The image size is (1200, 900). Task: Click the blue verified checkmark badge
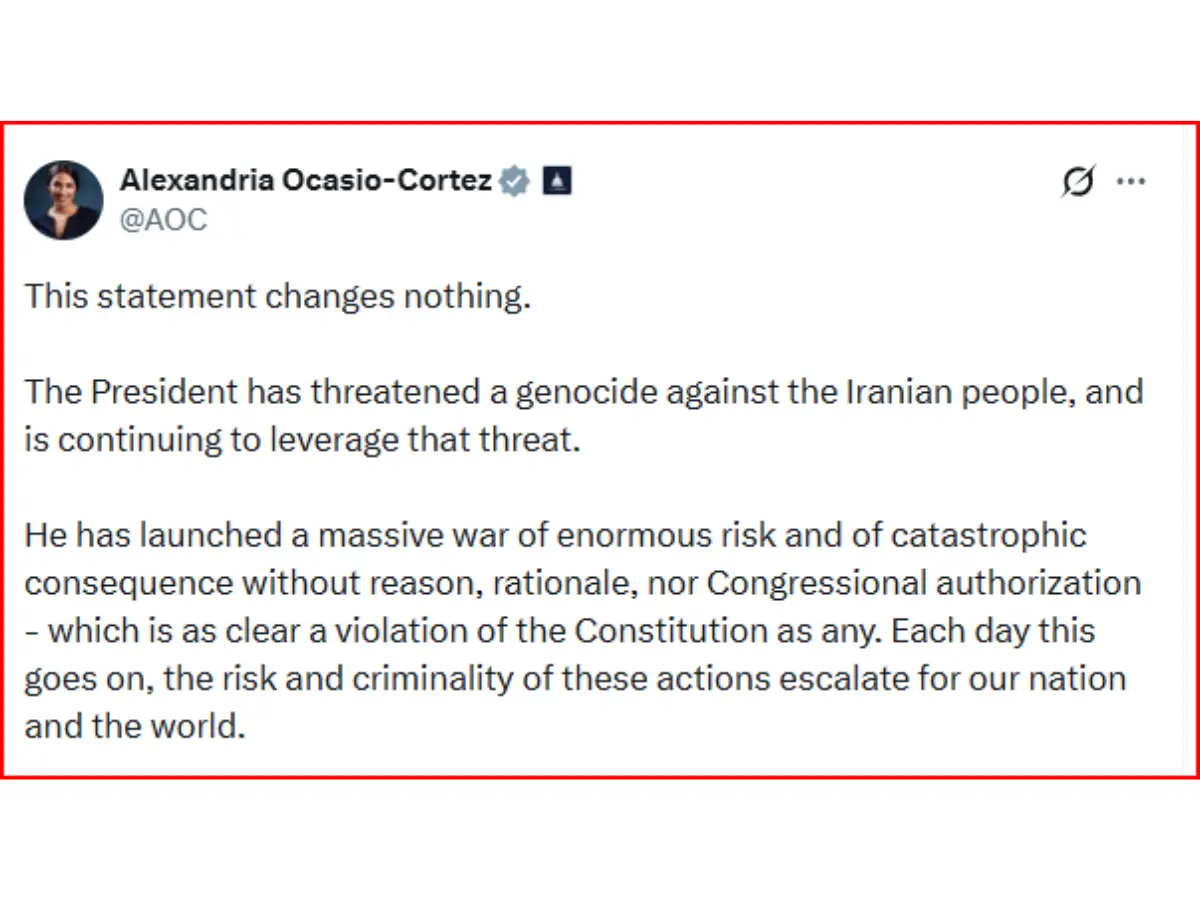point(514,181)
